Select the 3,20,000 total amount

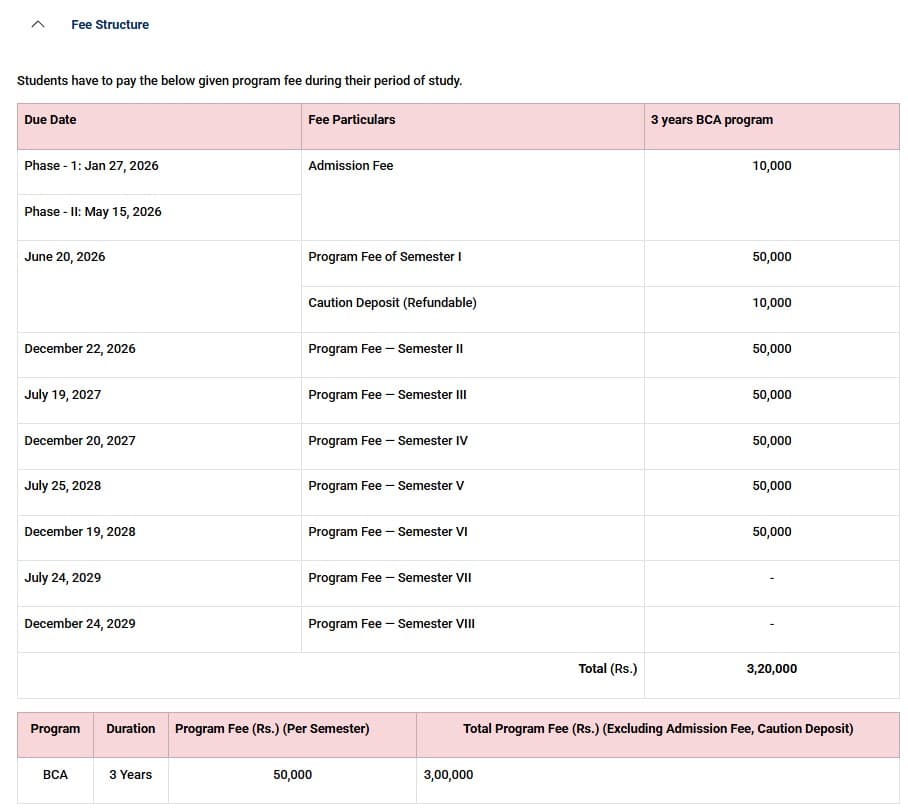[771, 668]
